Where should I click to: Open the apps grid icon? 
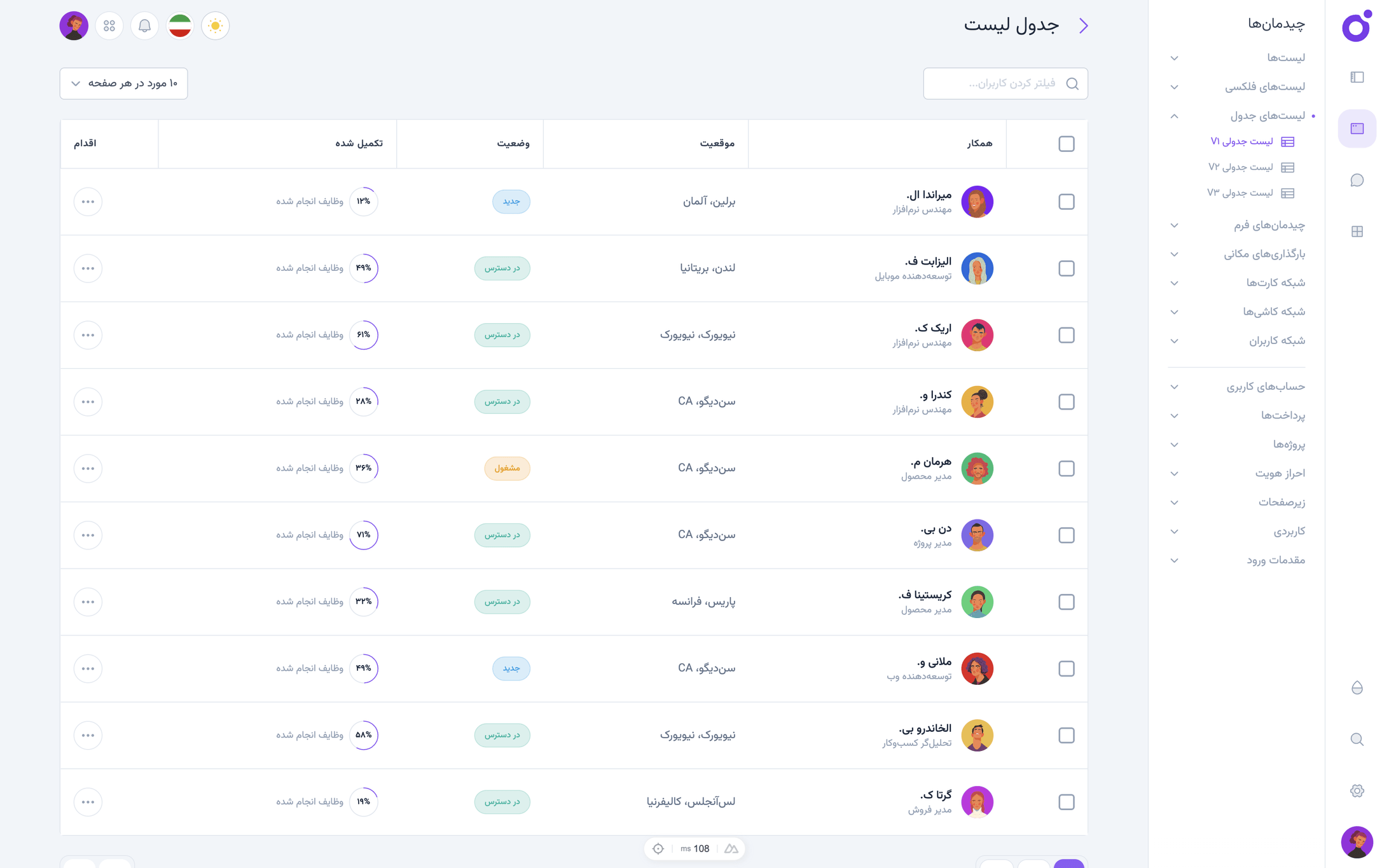pos(109,26)
